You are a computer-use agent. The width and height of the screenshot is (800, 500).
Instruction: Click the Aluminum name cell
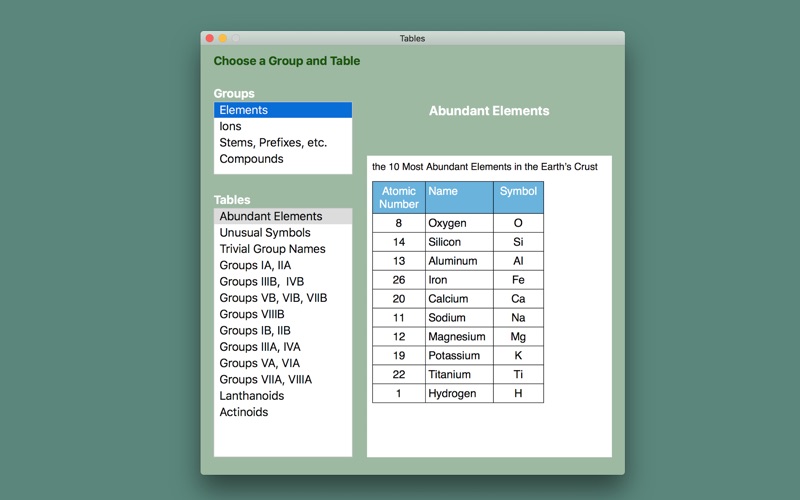pos(459,261)
